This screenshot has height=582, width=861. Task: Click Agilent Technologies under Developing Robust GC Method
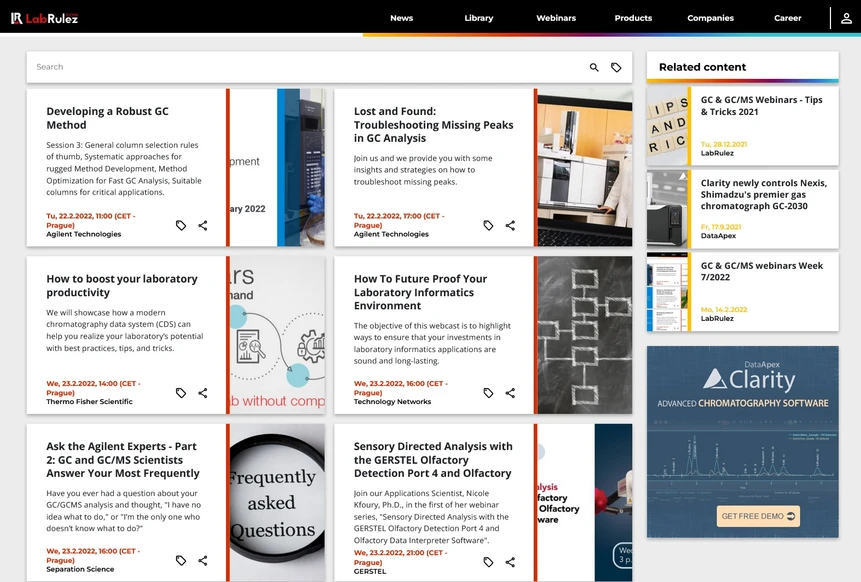(x=83, y=234)
